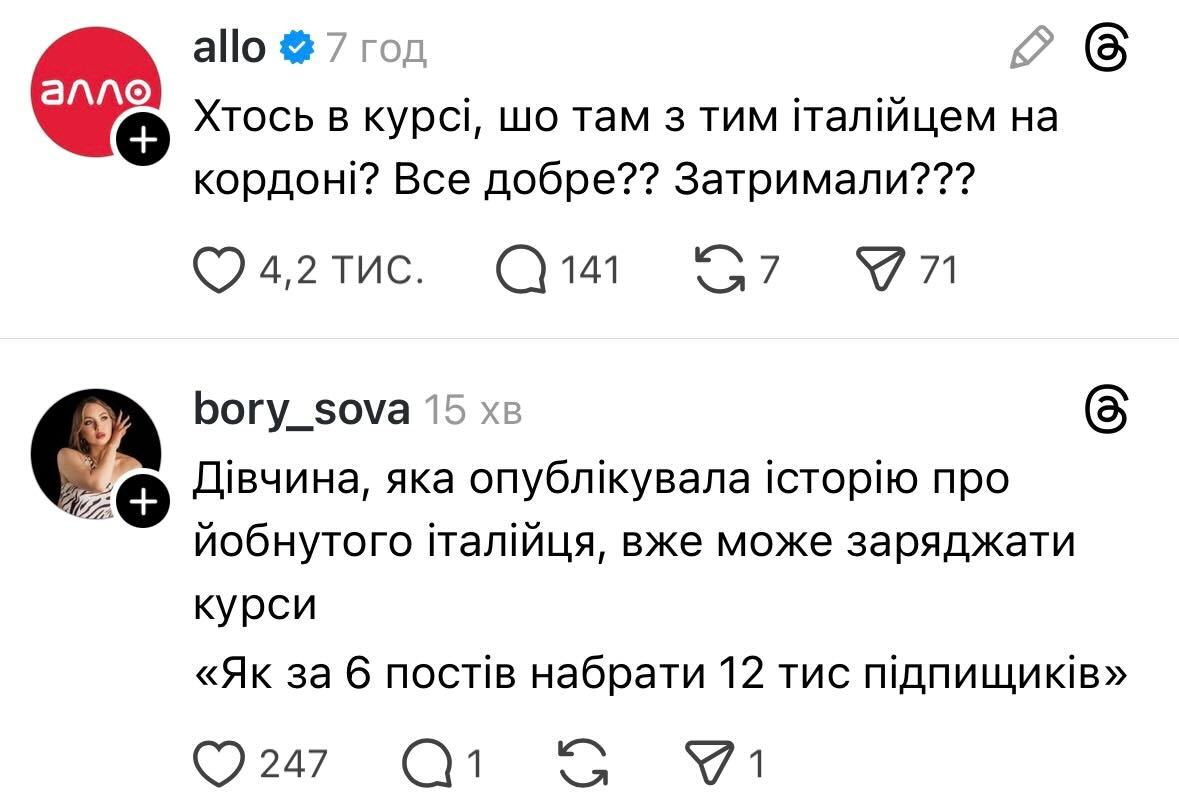Share the bory_sova post via send icon
The height and width of the screenshot is (810, 1179).
[x=716, y=764]
